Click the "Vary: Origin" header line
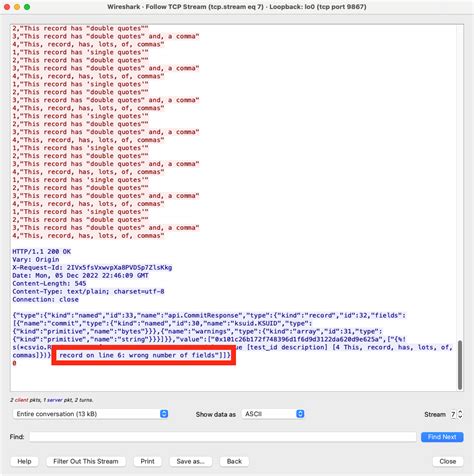 [x=36, y=259]
